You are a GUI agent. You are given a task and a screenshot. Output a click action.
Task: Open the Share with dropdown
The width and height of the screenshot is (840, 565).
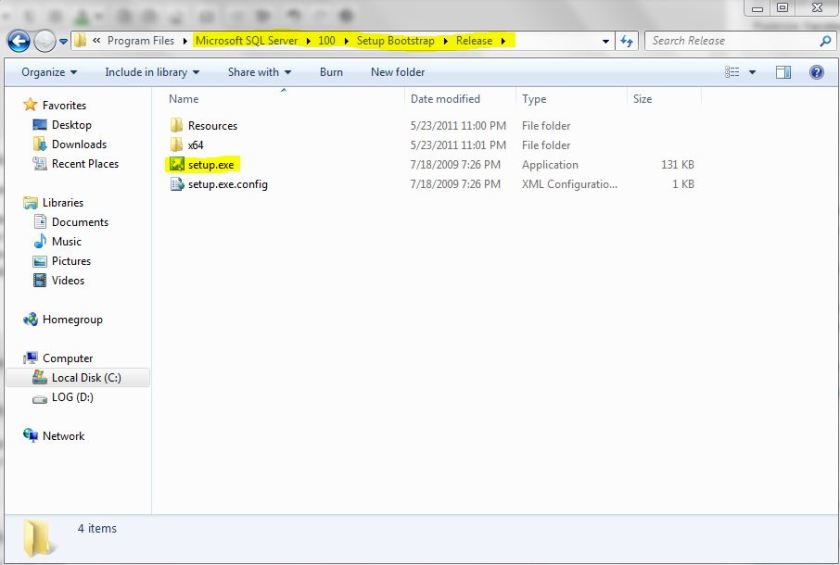click(x=259, y=72)
